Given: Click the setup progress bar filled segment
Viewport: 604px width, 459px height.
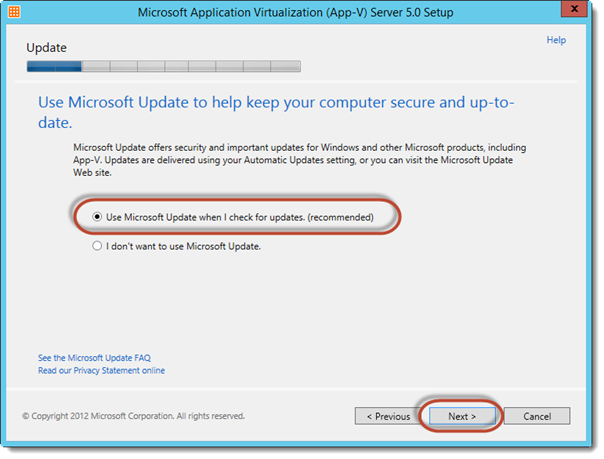Looking at the screenshot, I should pos(54,66).
